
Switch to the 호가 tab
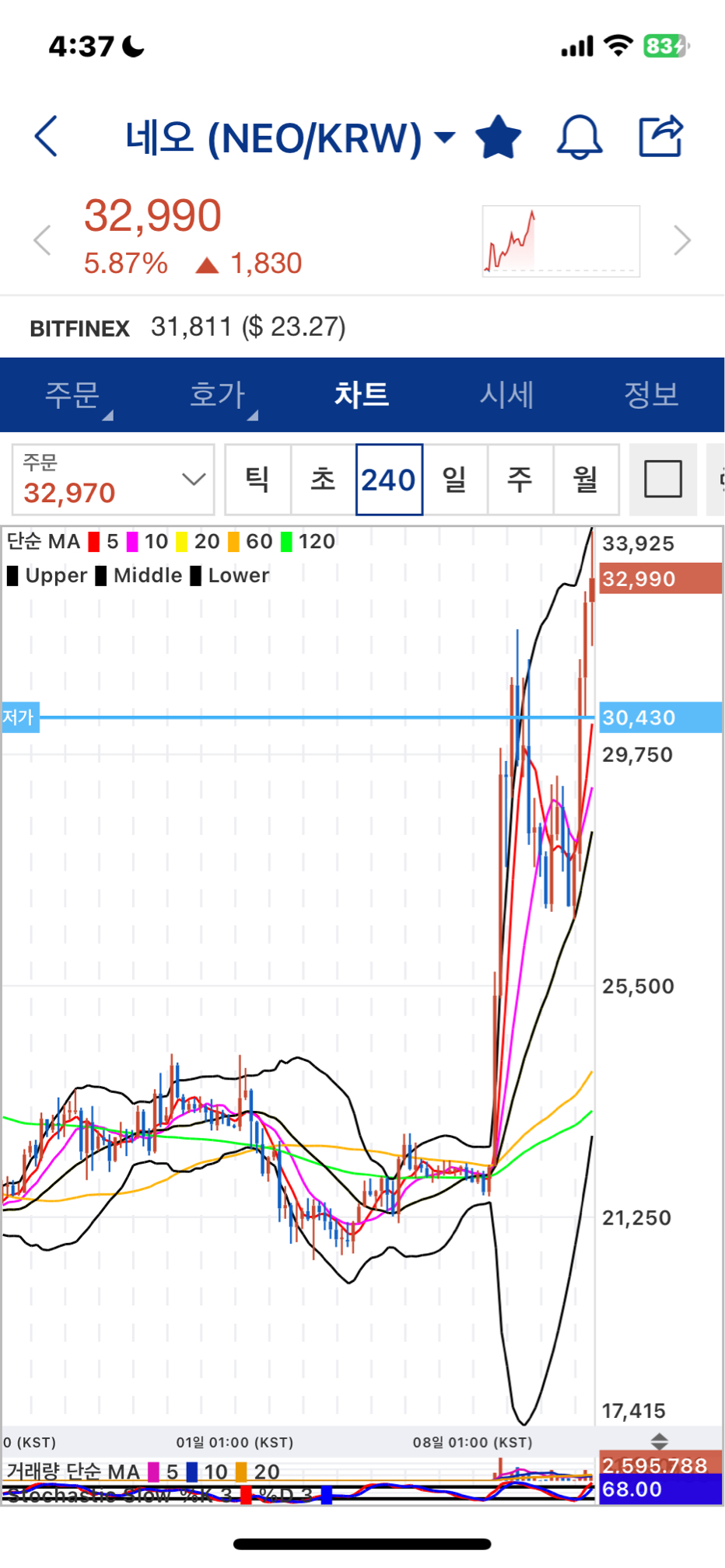(217, 395)
